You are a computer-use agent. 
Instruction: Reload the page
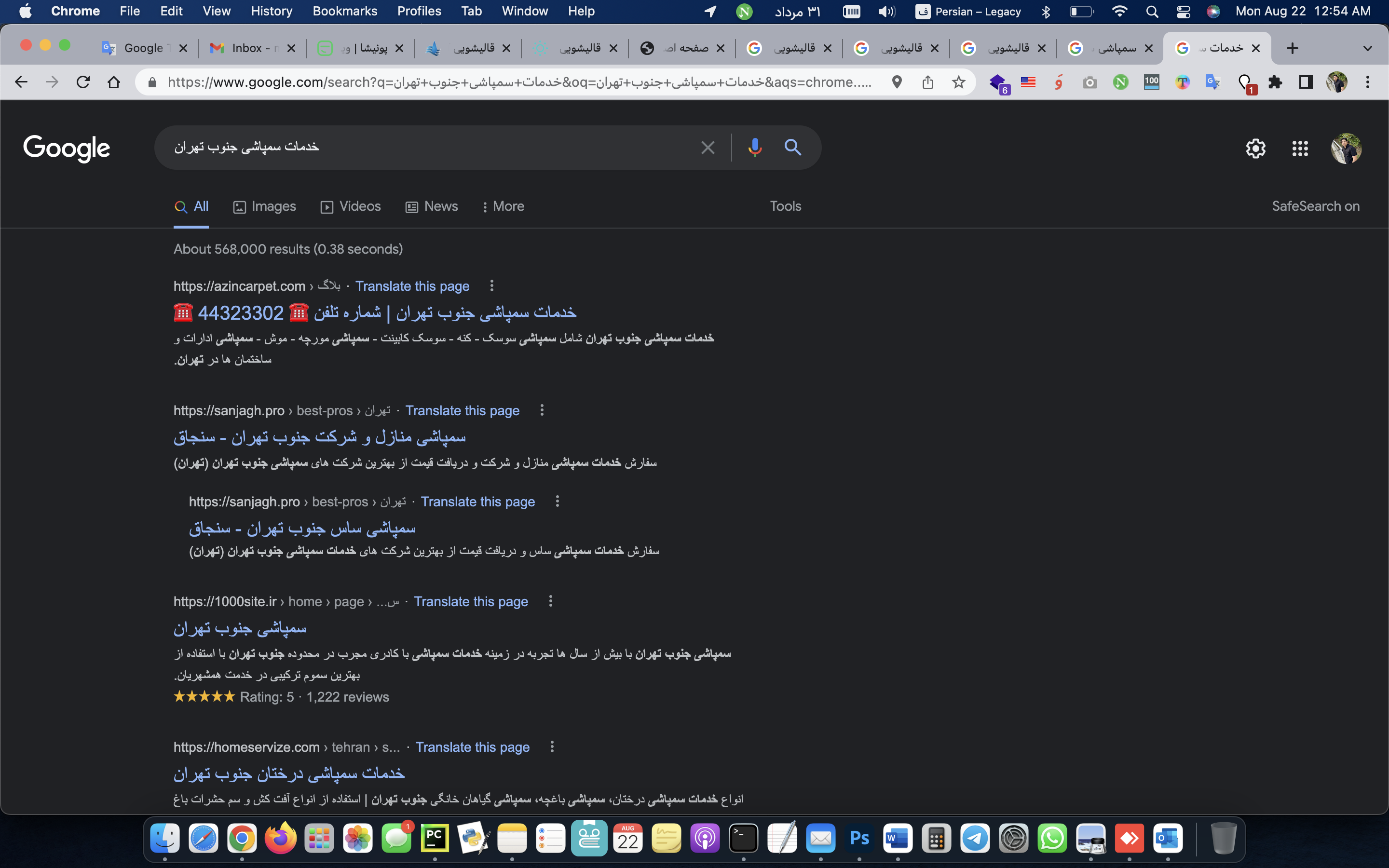pos(83,82)
